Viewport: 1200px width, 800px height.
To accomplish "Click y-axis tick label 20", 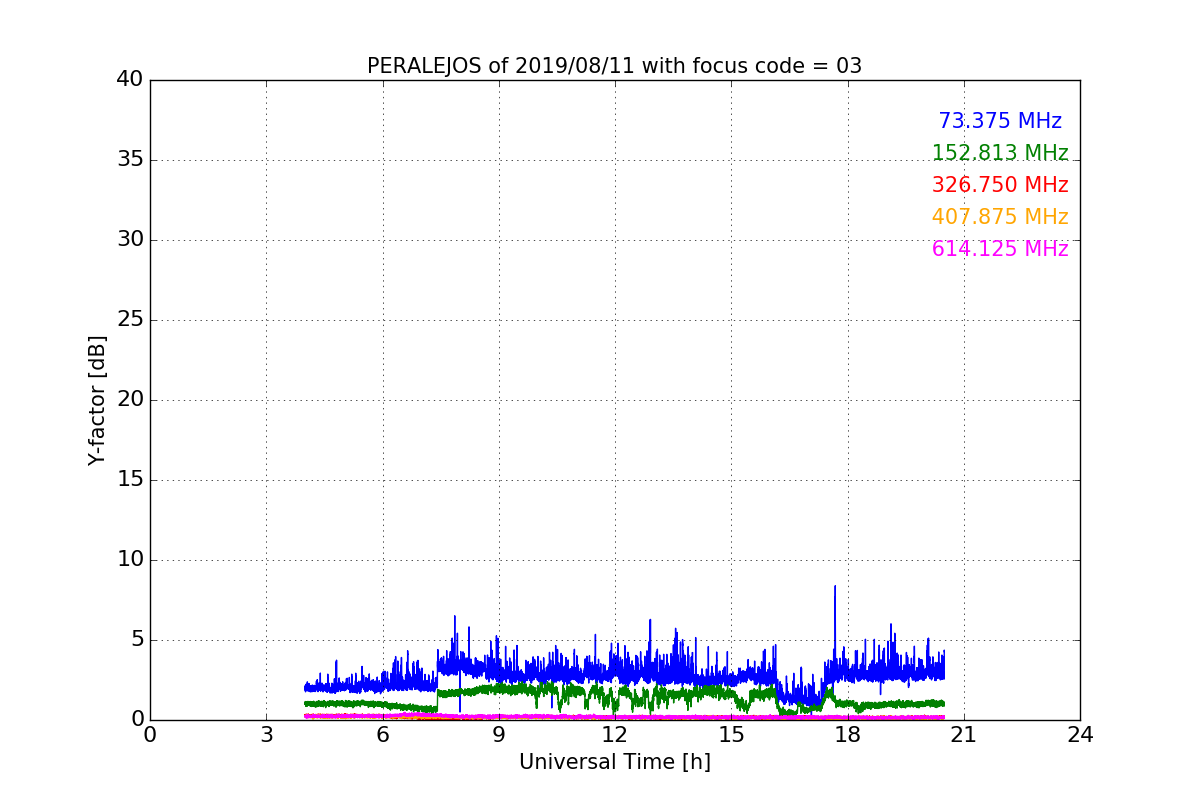I will coord(130,399).
